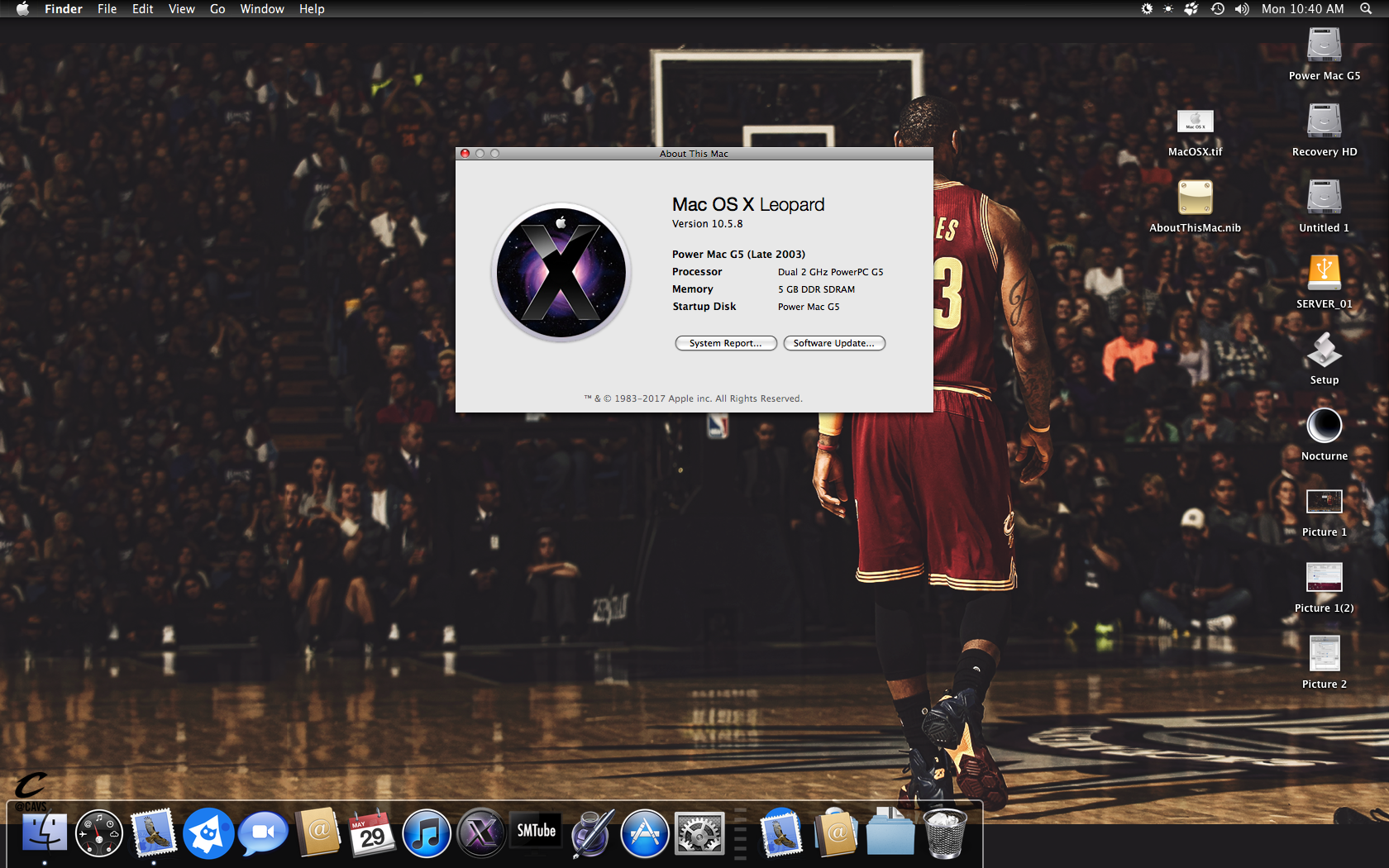Open the Mail stamp stack beside Dock separator
Screen dimensions: 1389x868
click(780, 832)
